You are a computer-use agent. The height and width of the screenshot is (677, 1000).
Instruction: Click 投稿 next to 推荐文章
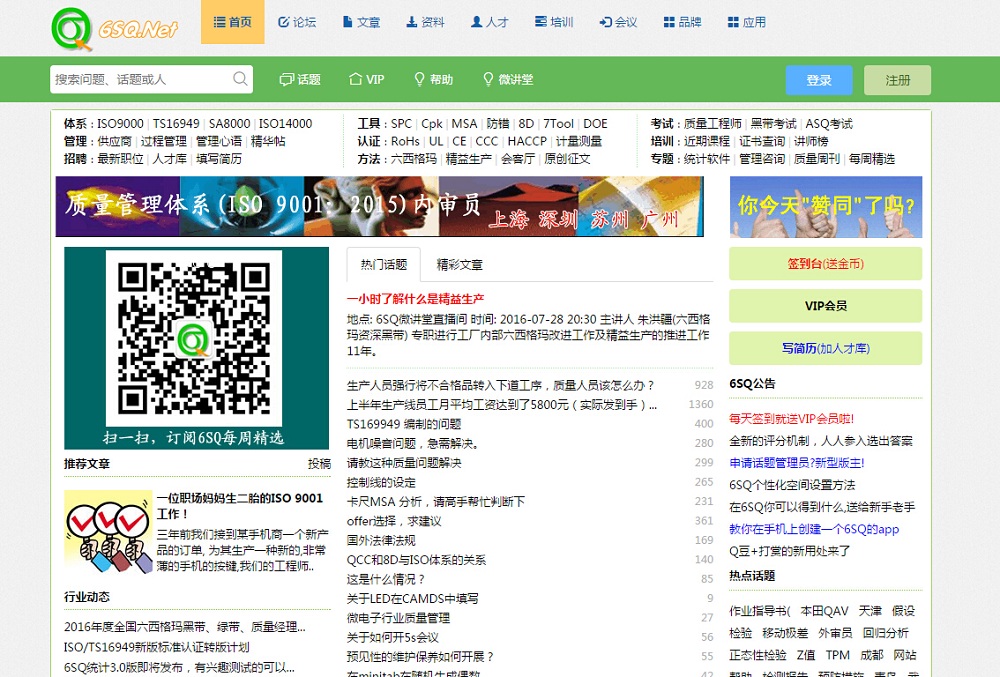coord(319,463)
